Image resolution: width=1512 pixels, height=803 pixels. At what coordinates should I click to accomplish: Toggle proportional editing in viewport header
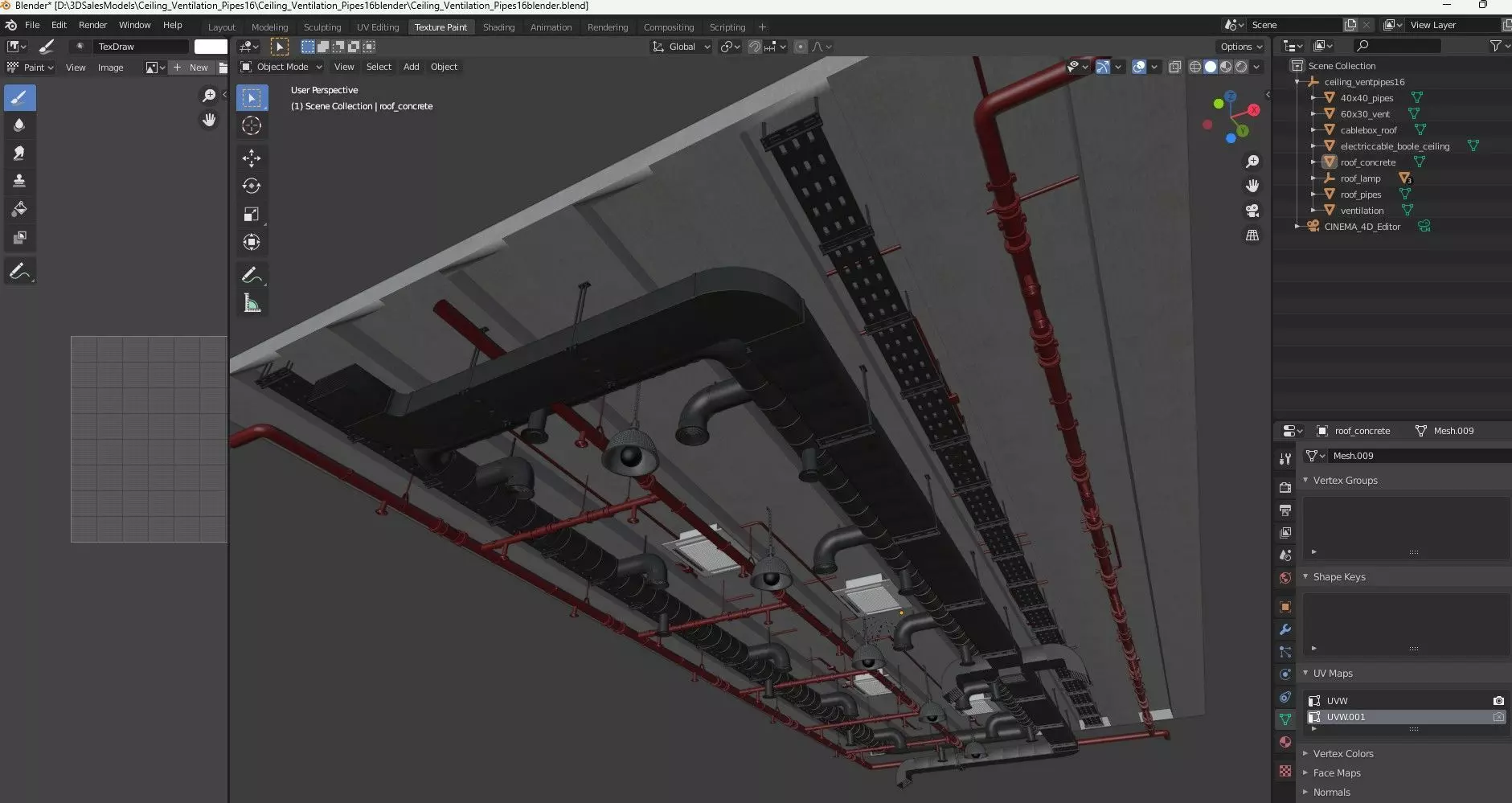(x=801, y=47)
